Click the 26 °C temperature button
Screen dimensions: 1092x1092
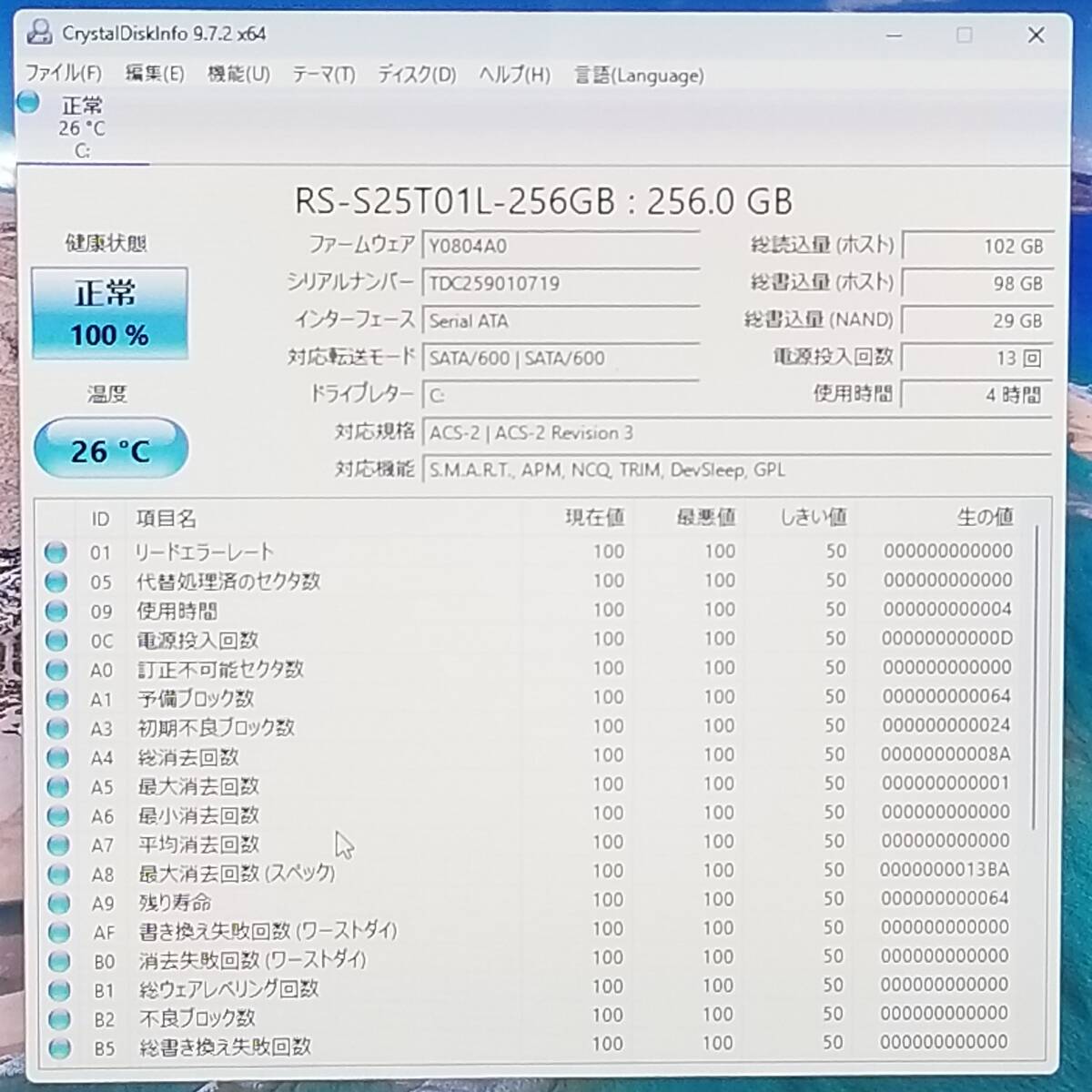(x=110, y=450)
